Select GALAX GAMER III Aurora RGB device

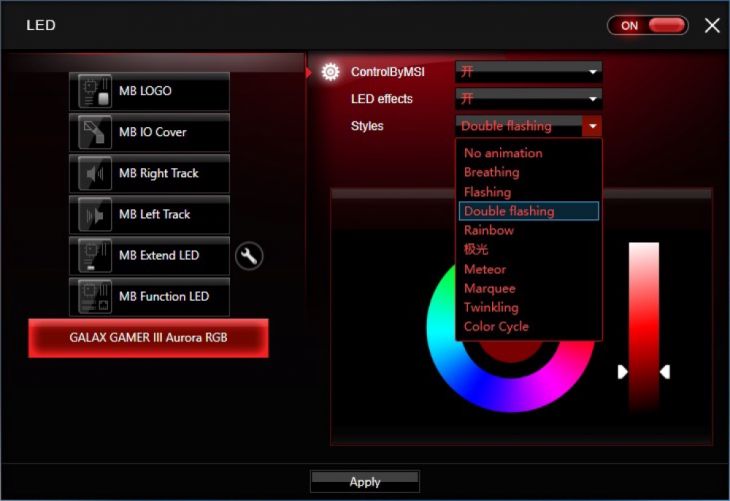149,338
